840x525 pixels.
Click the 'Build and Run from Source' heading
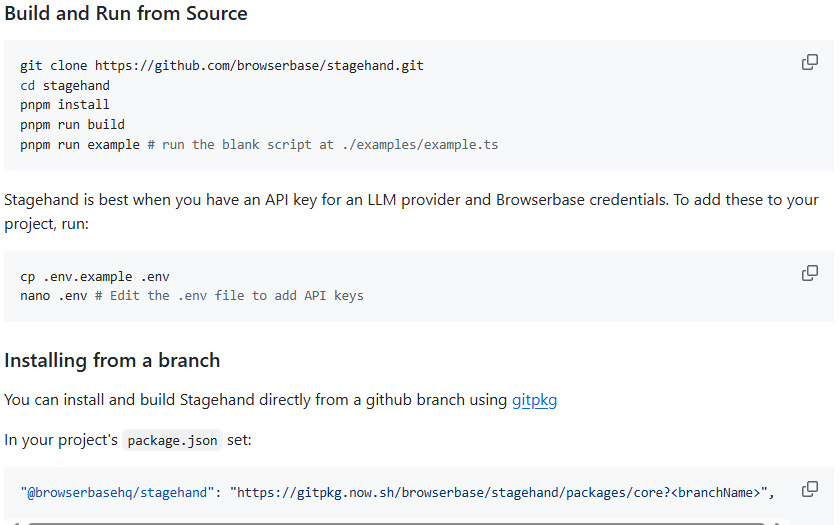point(126,13)
